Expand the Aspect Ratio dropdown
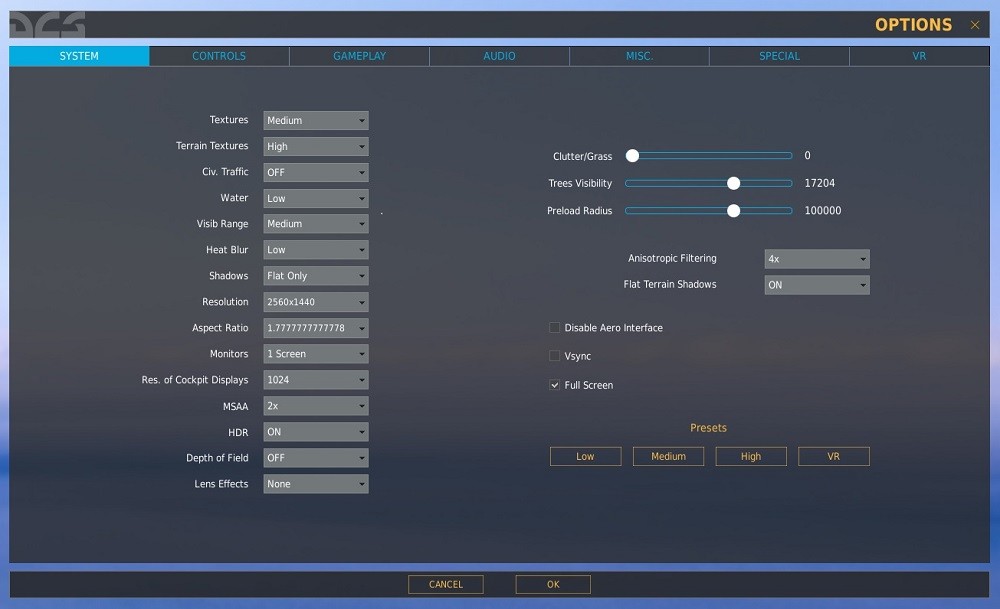 pos(316,328)
